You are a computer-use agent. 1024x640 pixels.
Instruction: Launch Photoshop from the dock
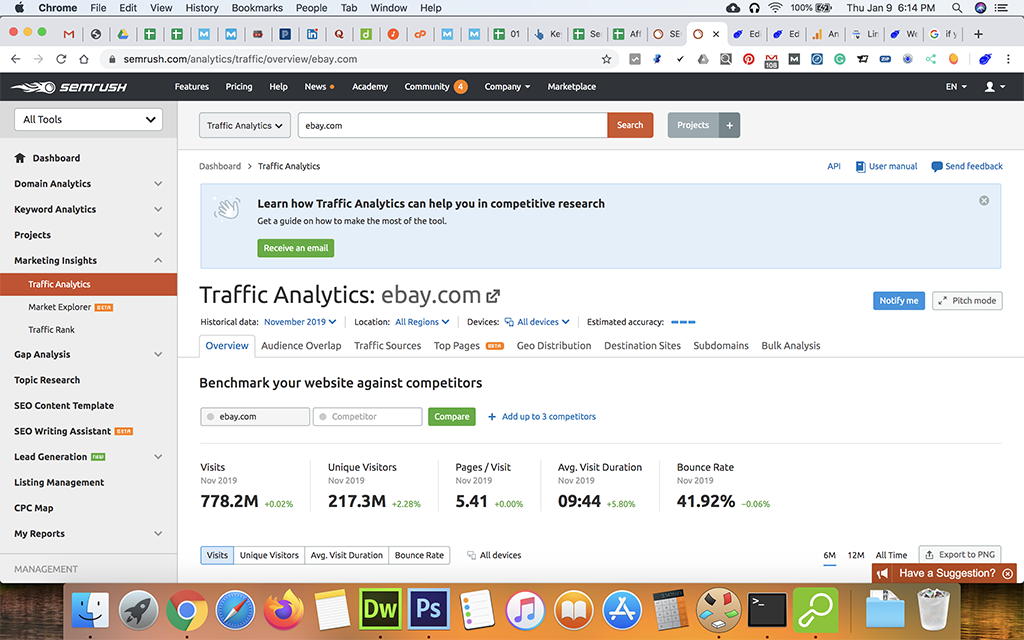pyautogui.click(x=428, y=610)
